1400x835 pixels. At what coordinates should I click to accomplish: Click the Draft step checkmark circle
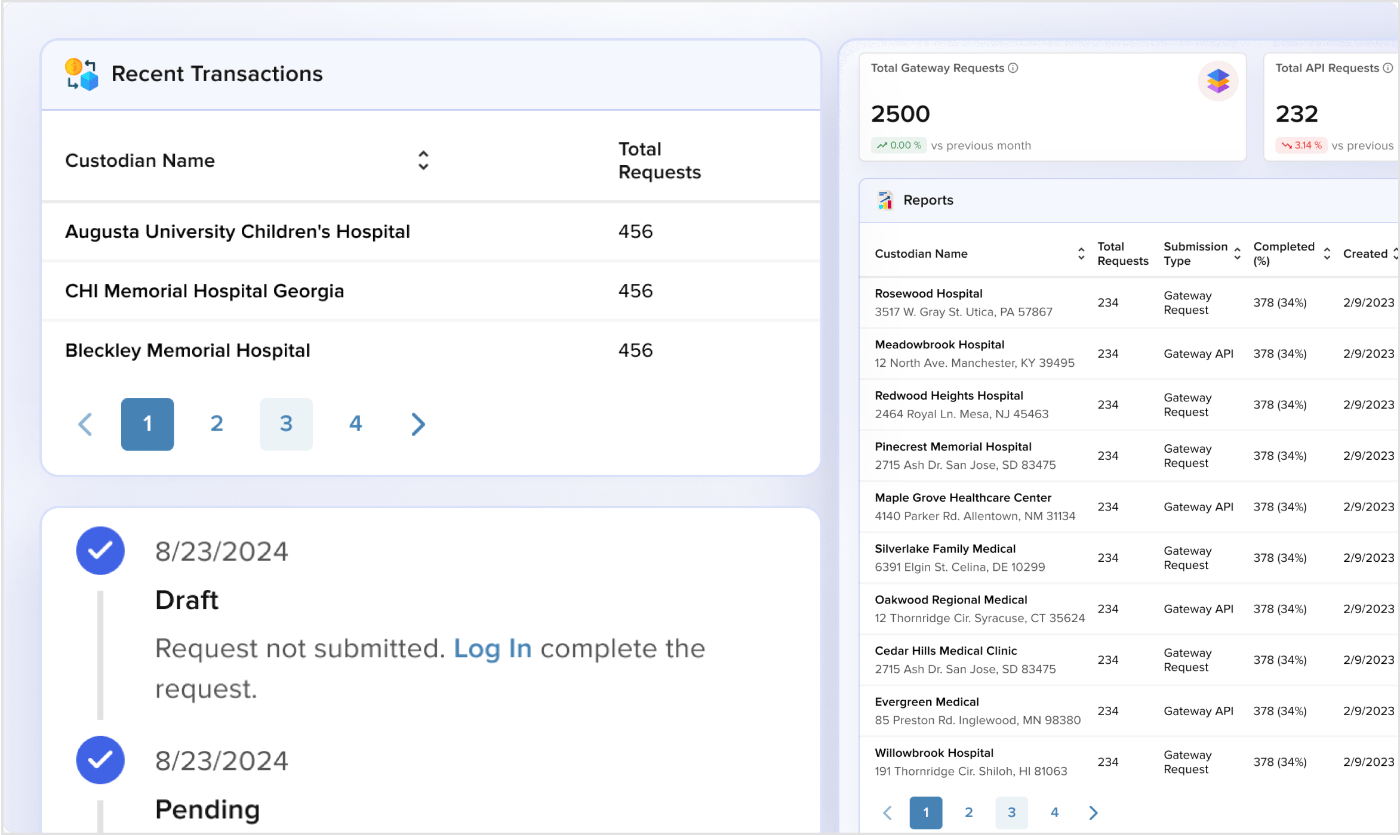coord(100,550)
